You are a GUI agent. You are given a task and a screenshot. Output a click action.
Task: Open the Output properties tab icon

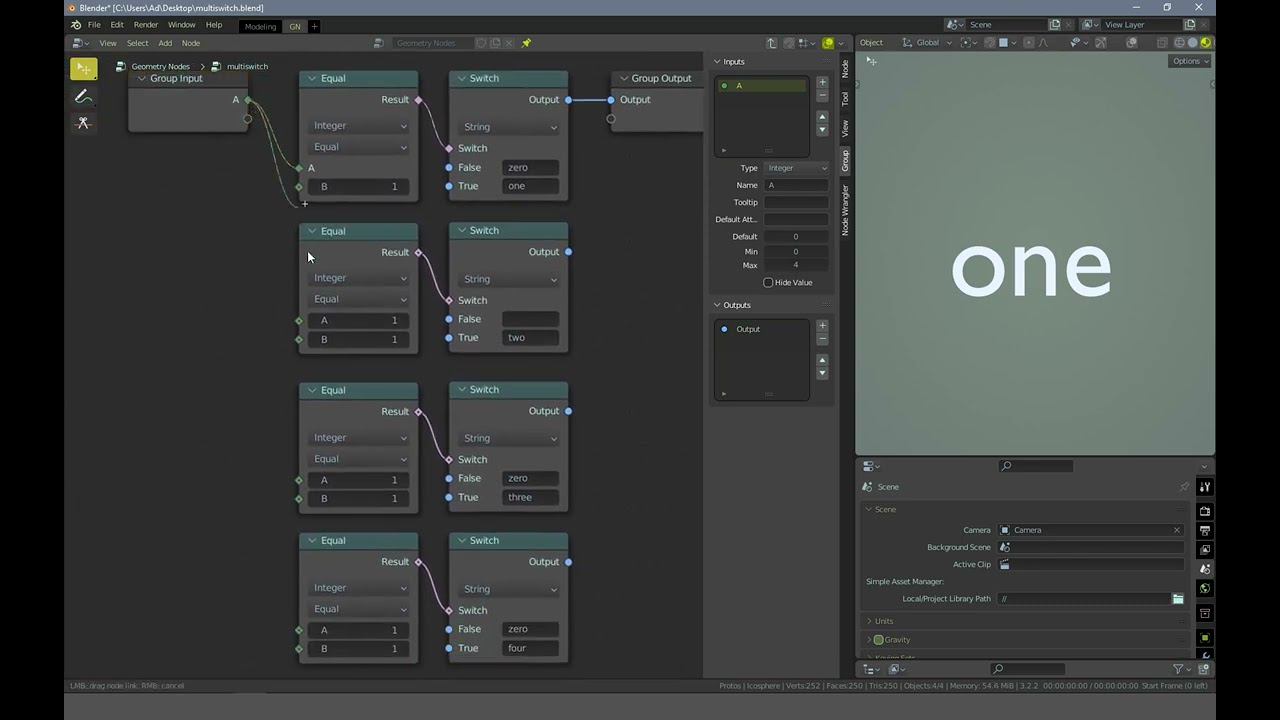(x=1205, y=531)
